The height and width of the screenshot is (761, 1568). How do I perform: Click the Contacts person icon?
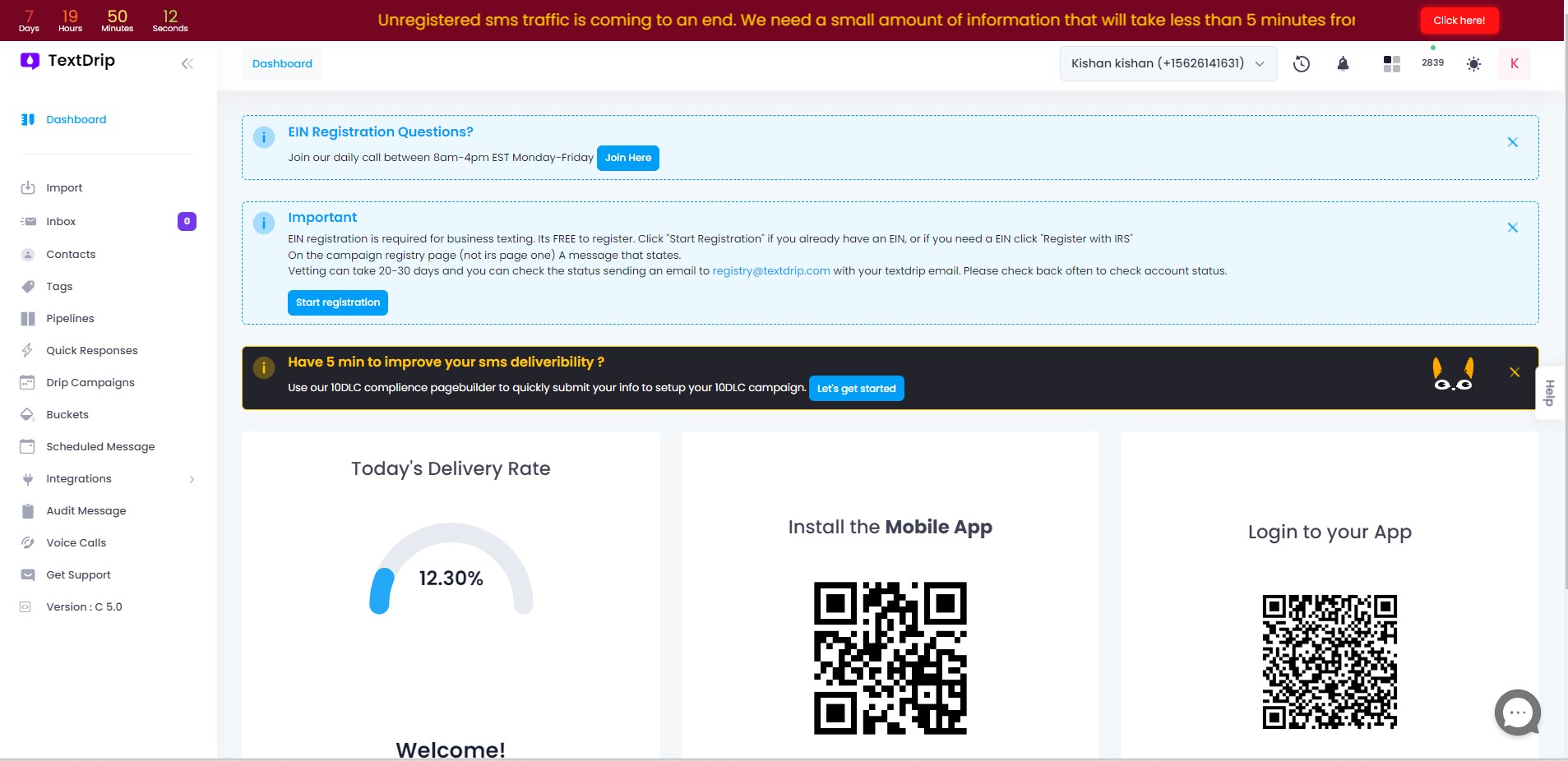(x=28, y=254)
